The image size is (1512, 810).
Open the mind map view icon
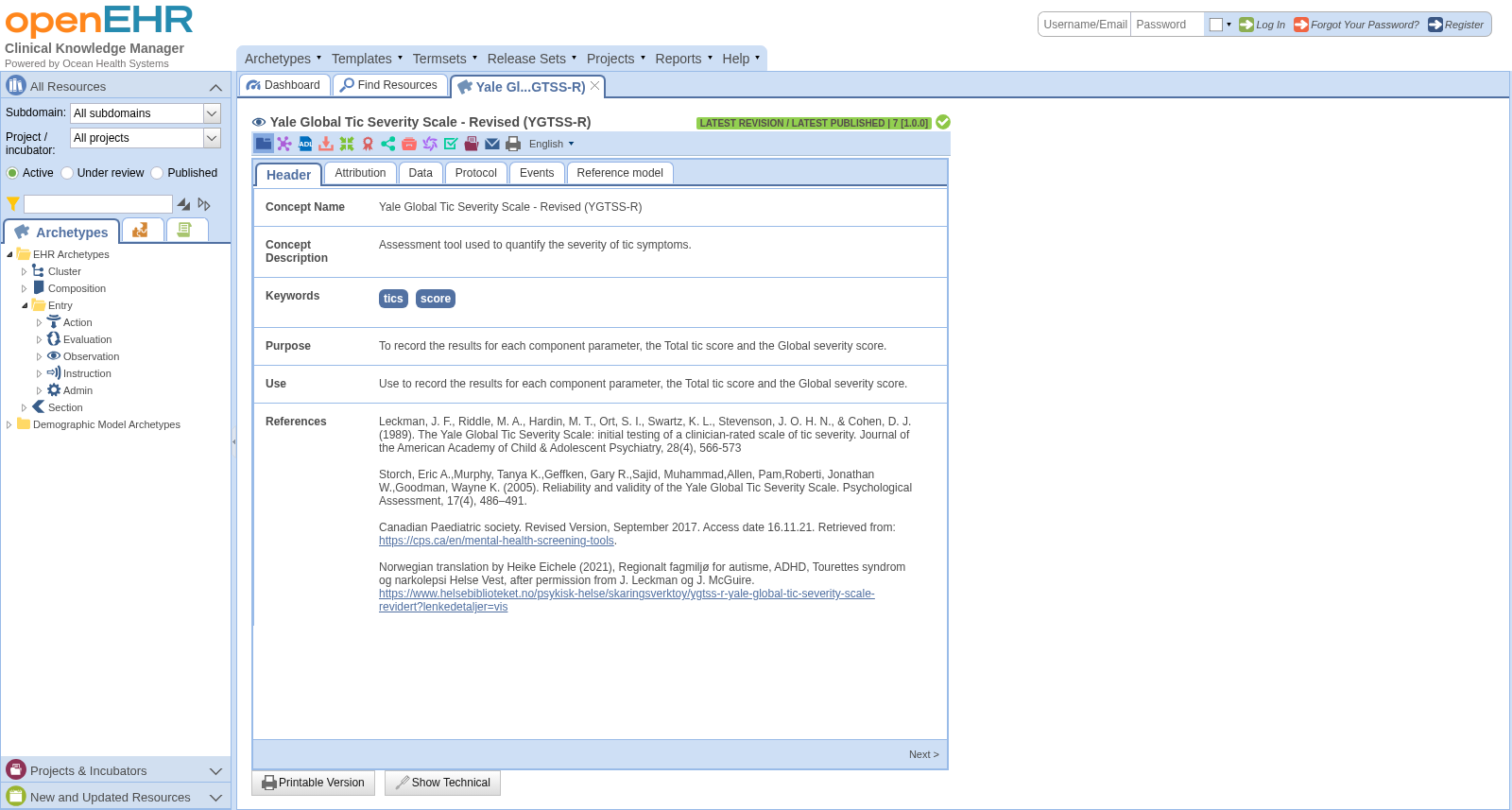point(284,144)
